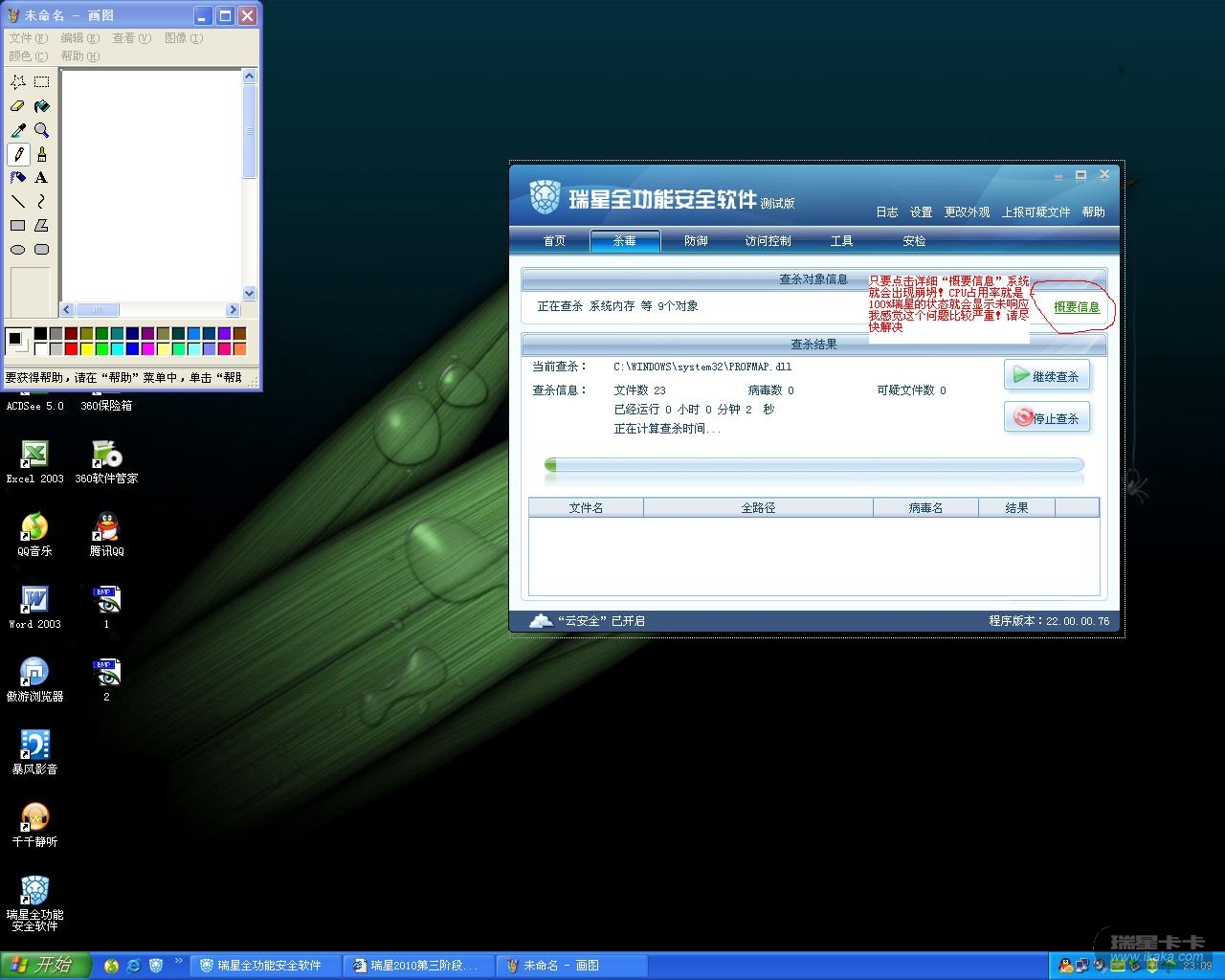Select the Magnifier tool in Paint

[x=42, y=130]
